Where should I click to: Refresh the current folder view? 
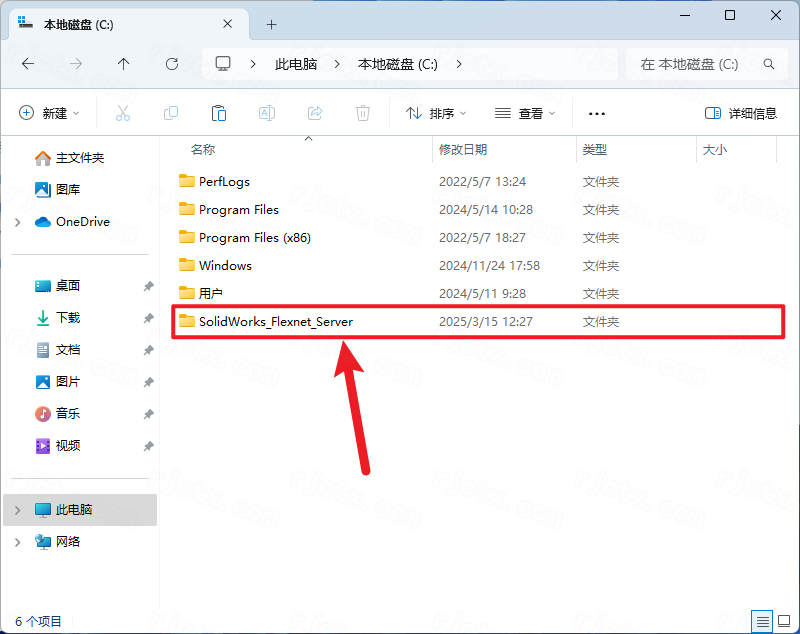click(x=171, y=64)
